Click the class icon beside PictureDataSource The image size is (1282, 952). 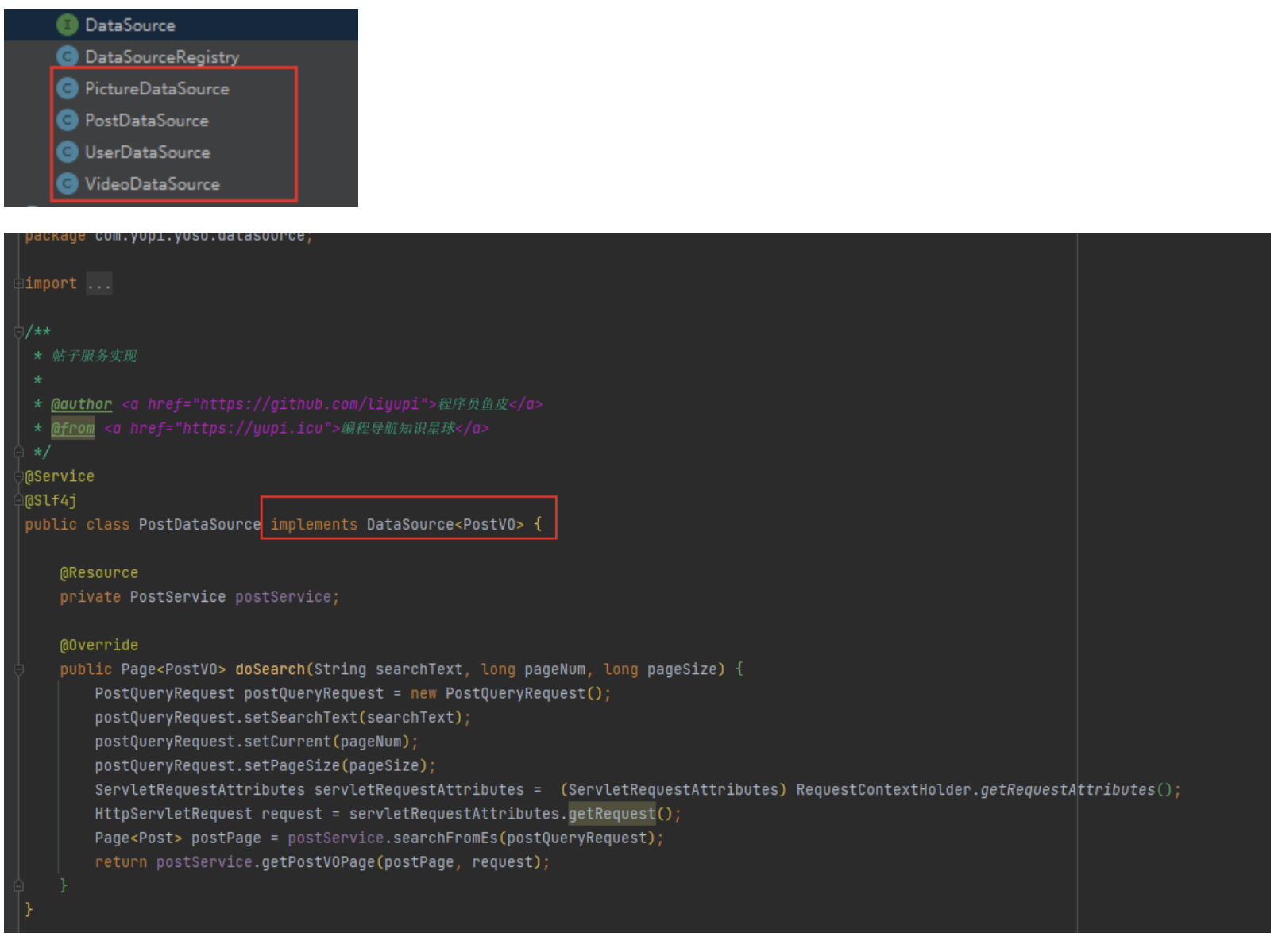click(x=67, y=88)
